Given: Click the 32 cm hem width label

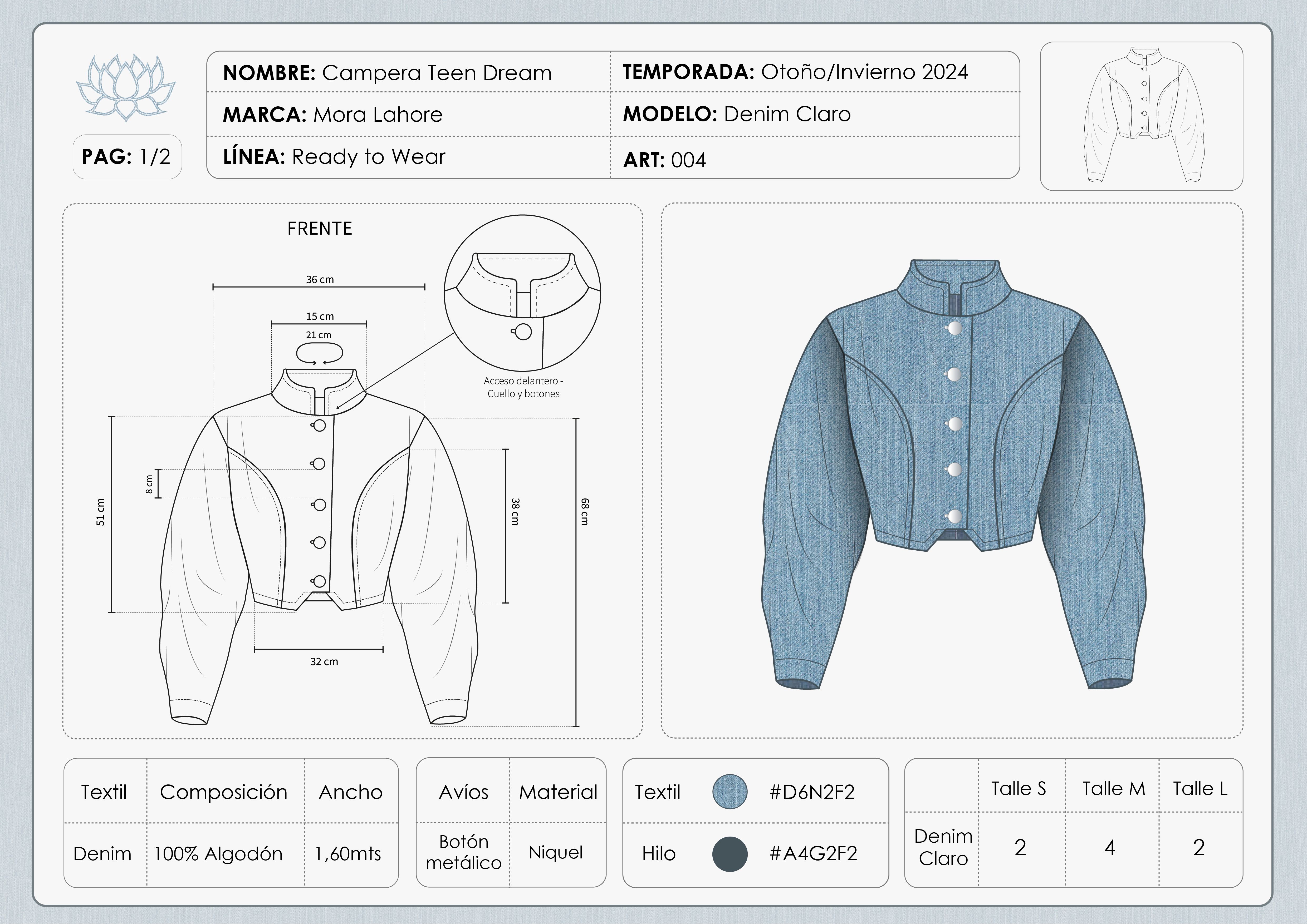Looking at the screenshot, I should 324,662.
